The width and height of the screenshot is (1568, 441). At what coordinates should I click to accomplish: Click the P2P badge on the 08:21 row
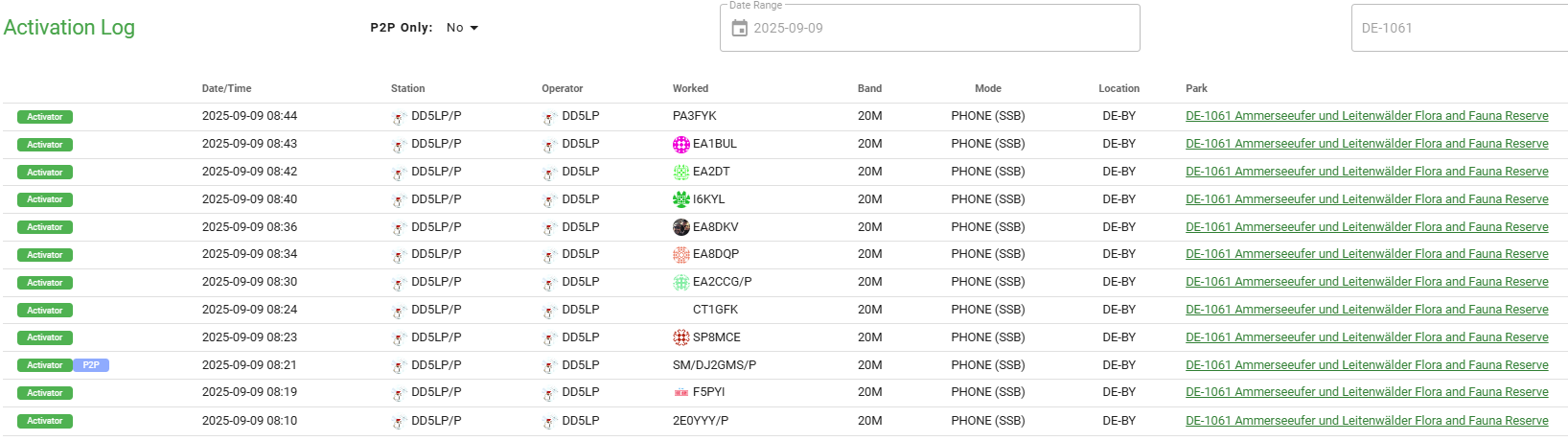91,365
